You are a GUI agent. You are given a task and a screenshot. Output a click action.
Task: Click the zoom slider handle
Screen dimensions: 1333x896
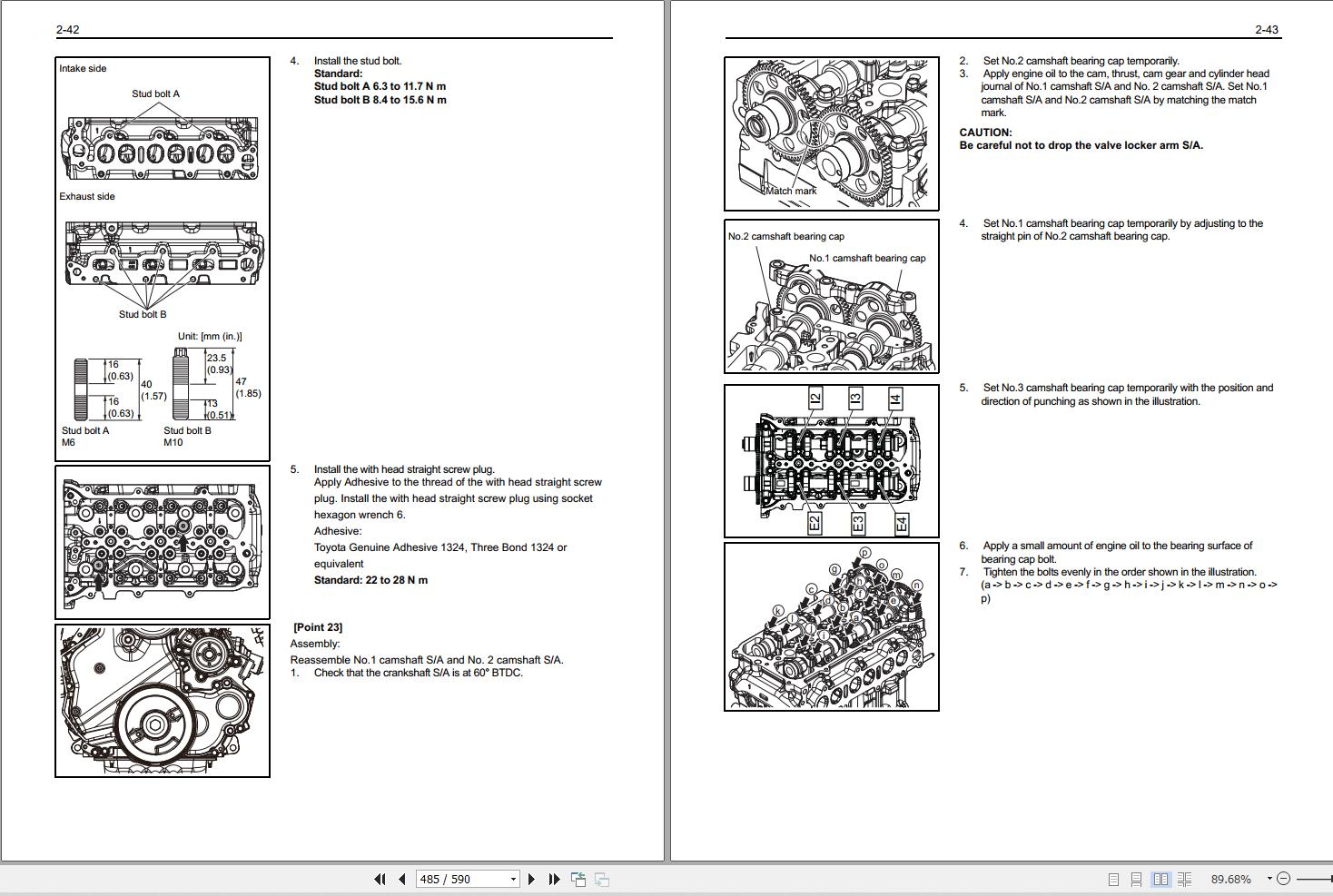pos(1330,879)
